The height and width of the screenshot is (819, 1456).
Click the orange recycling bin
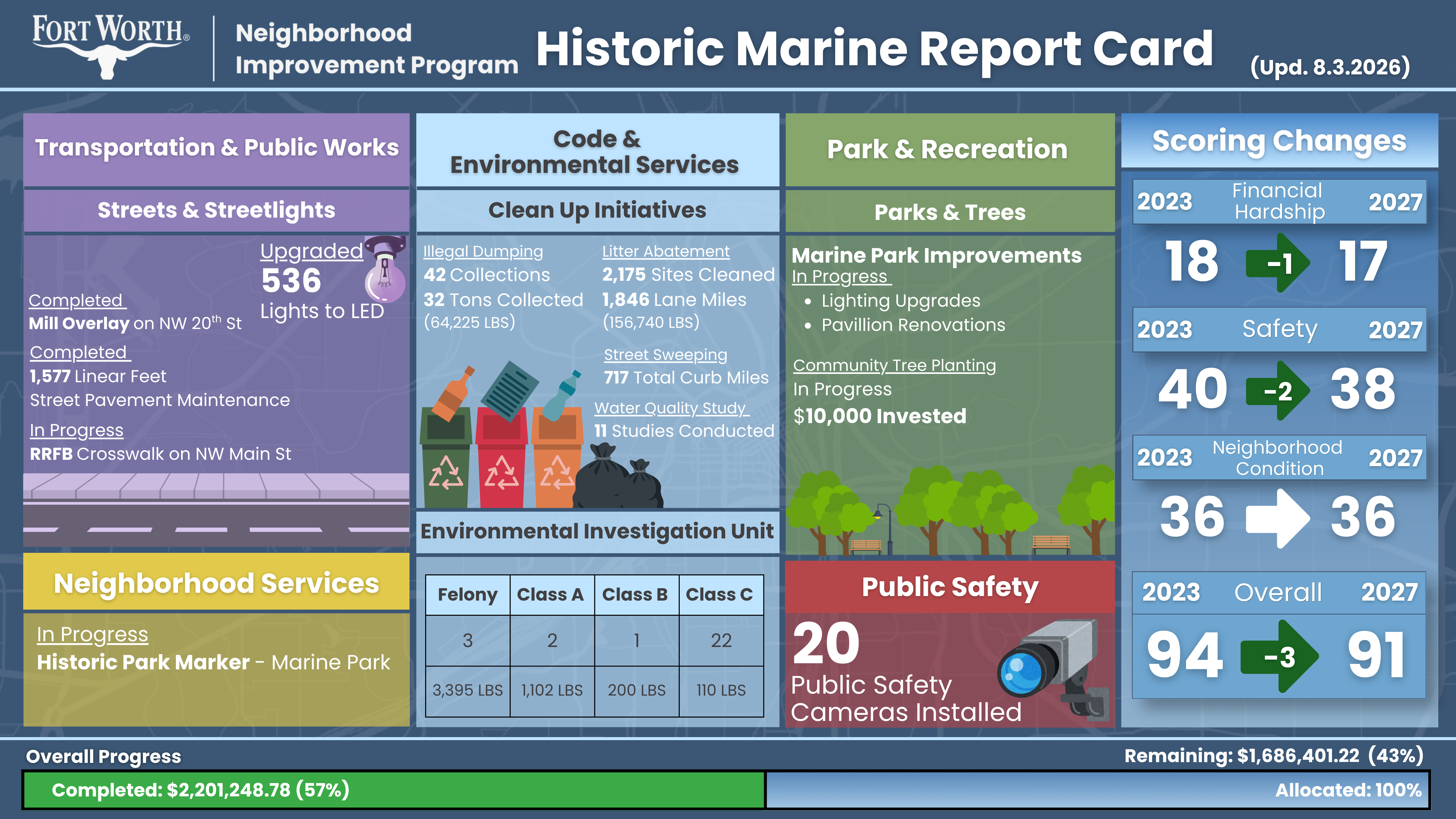(x=558, y=457)
